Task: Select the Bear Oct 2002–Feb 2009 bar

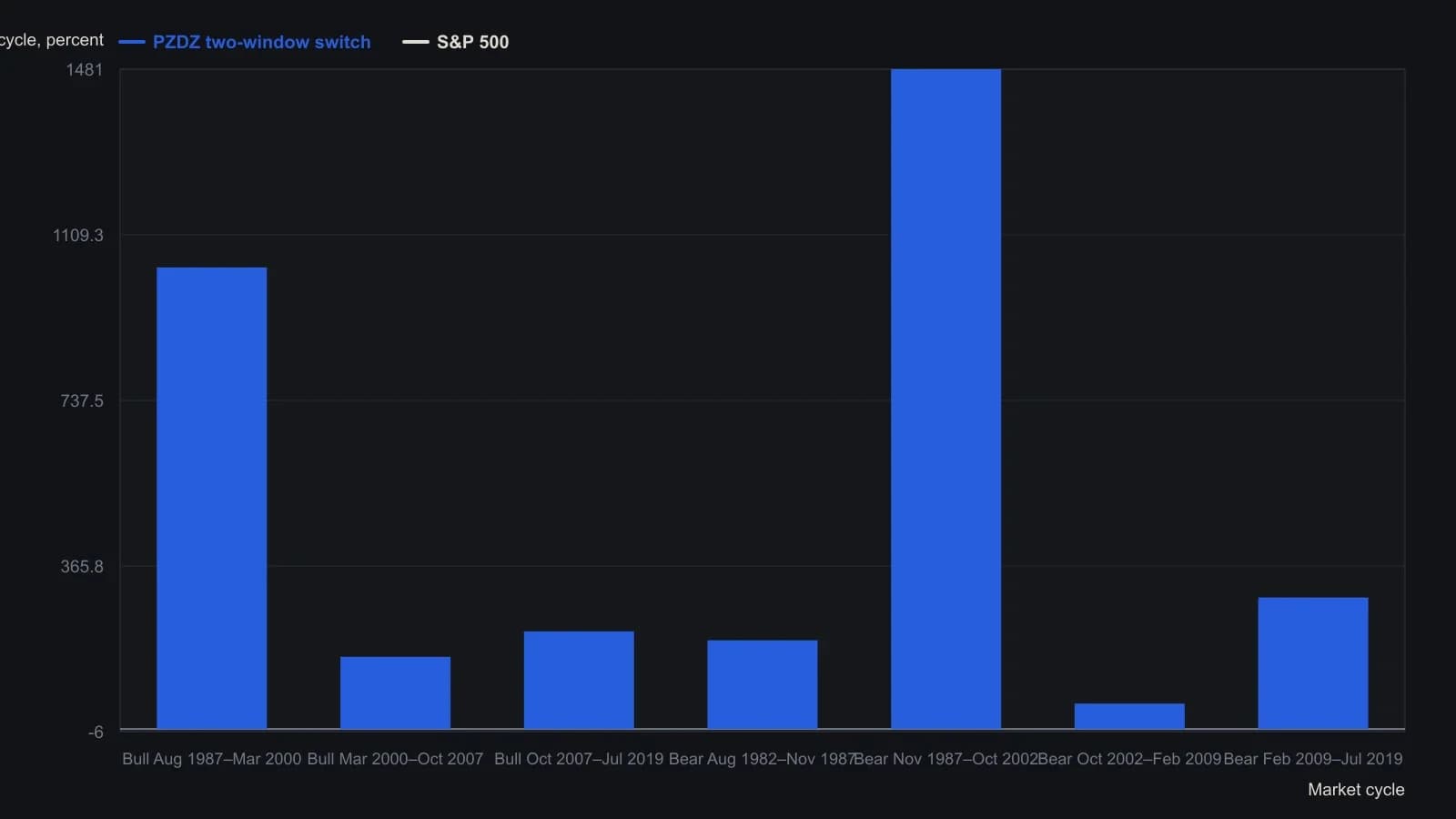Action: pos(1129,716)
